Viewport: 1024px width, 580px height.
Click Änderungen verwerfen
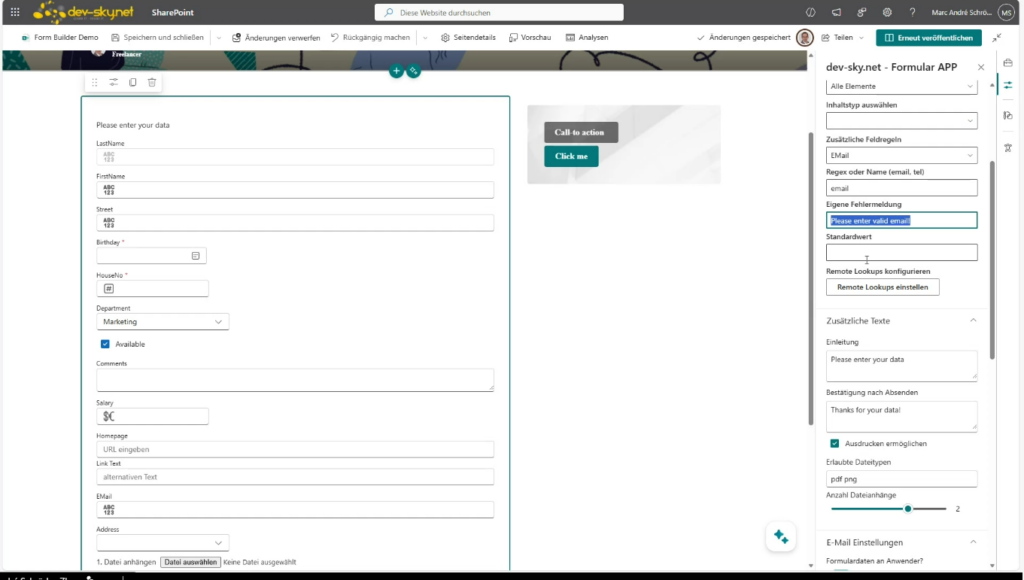coord(276,38)
